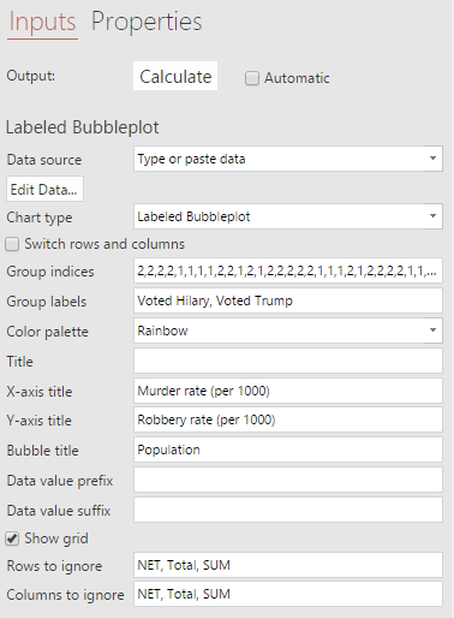
Task: Click the Group indices field
Action: (x=288, y=271)
